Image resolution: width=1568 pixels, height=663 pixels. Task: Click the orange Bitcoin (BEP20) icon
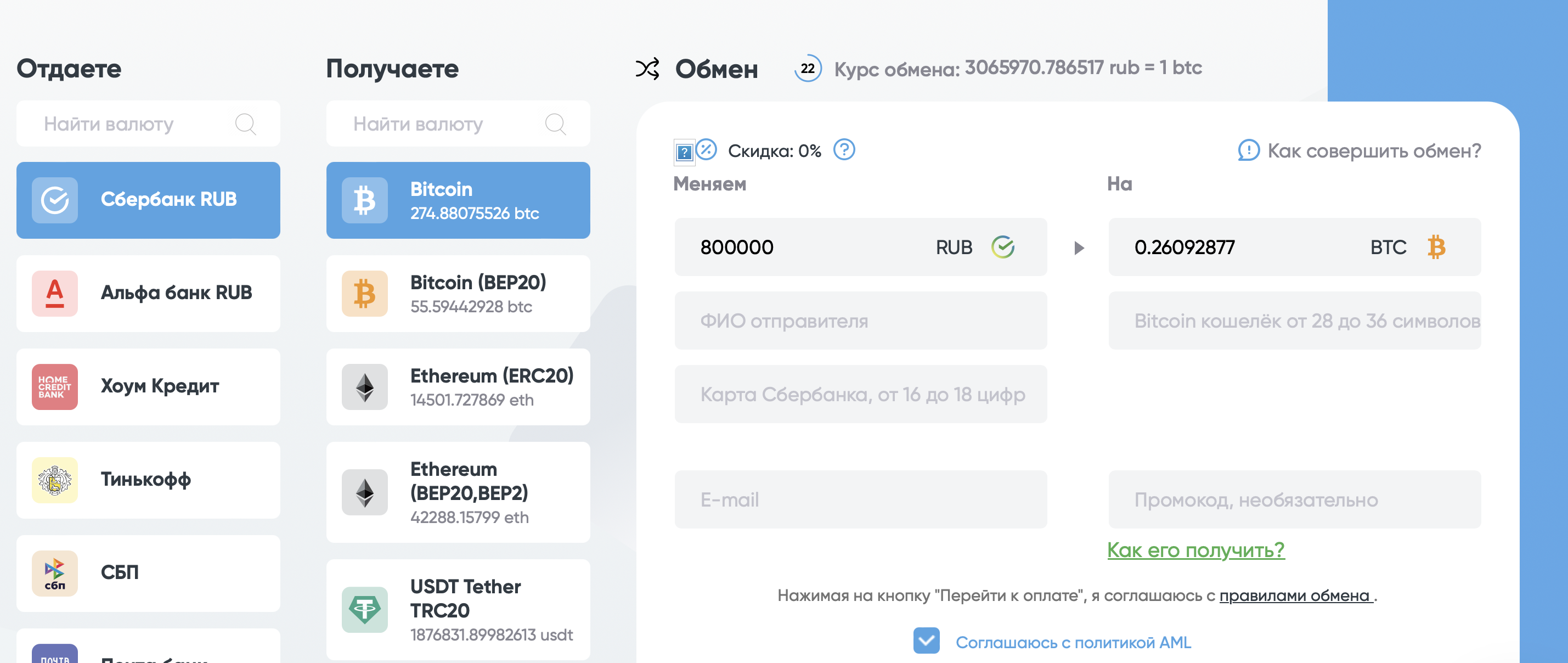click(x=365, y=293)
